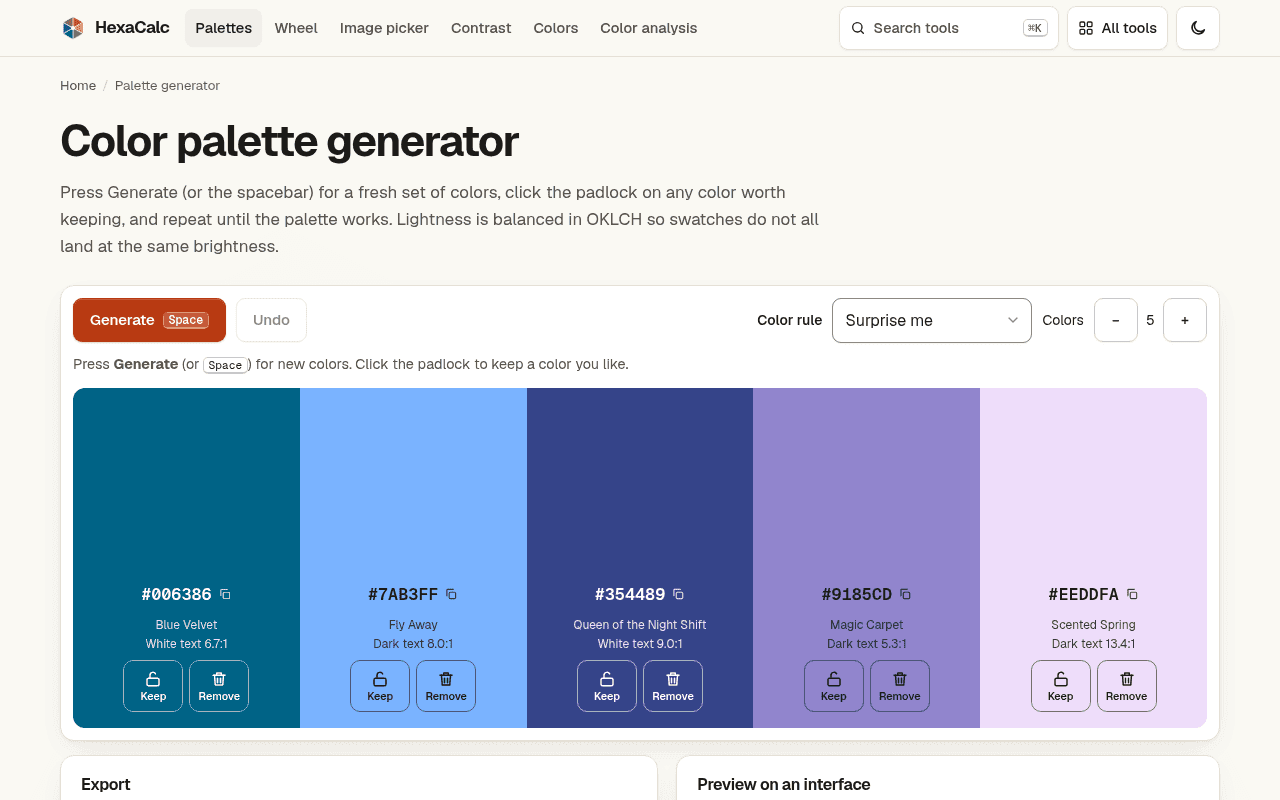Open the Color rule dropdown
1280x800 pixels.
[x=932, y=320]
